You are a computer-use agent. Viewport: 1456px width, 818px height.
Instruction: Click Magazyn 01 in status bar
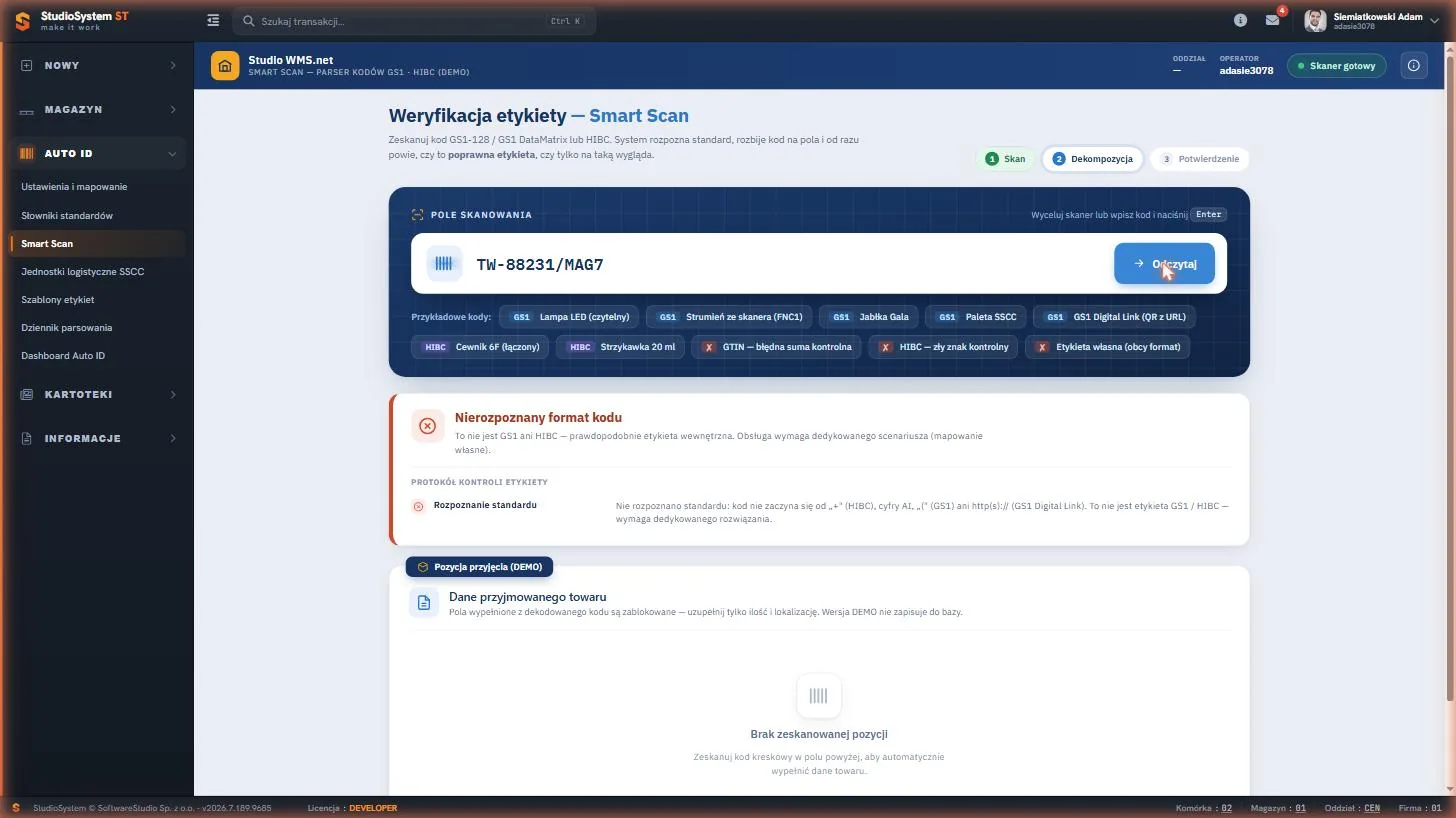tap(1278, 808)
